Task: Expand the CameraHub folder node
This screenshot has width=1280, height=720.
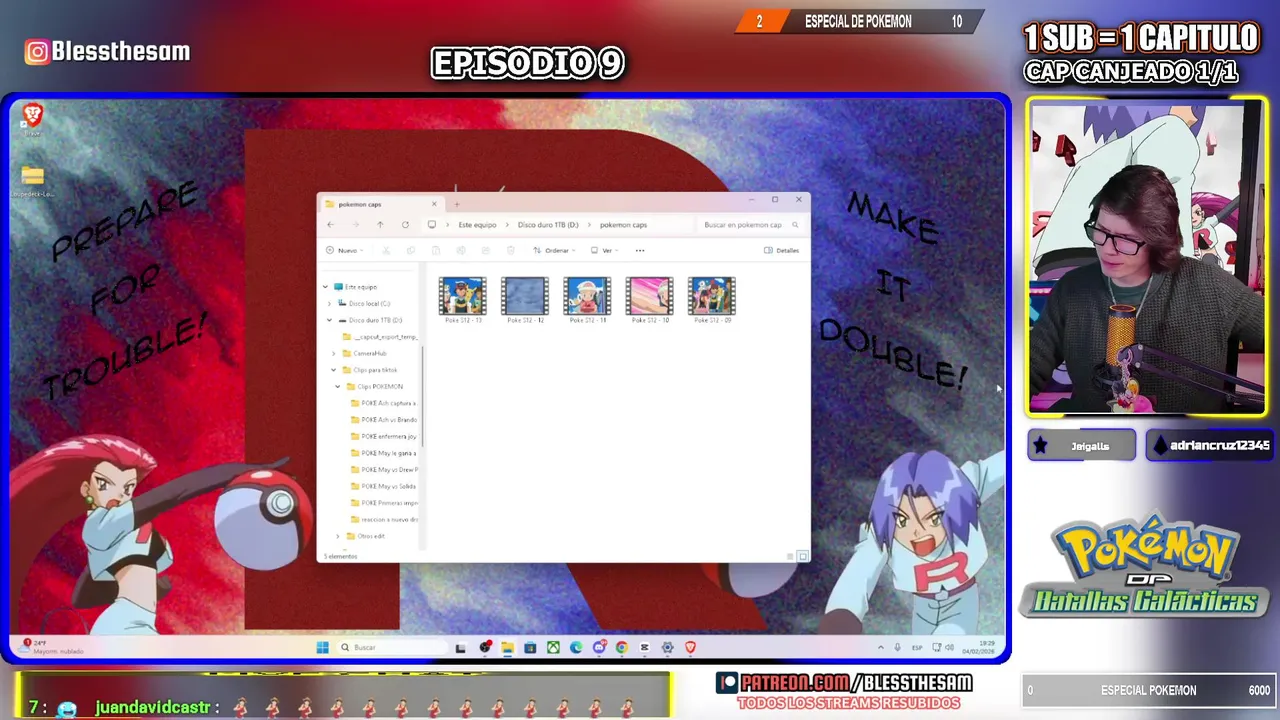Action: (334, 353)
